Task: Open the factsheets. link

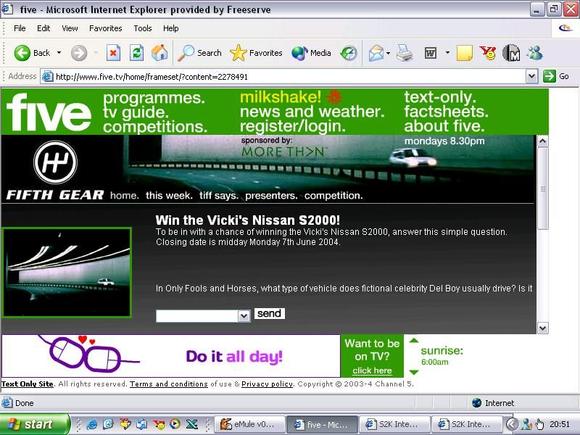Action: [x=446, y=111]
